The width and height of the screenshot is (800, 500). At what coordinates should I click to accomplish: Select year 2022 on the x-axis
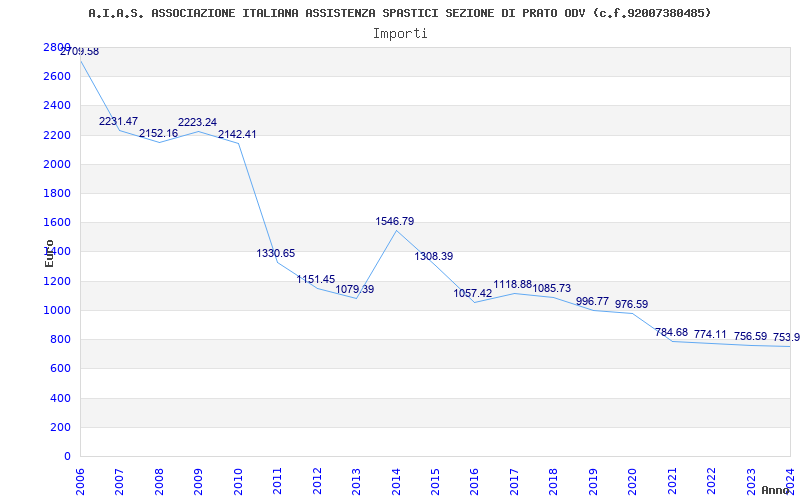click(711, 482)
